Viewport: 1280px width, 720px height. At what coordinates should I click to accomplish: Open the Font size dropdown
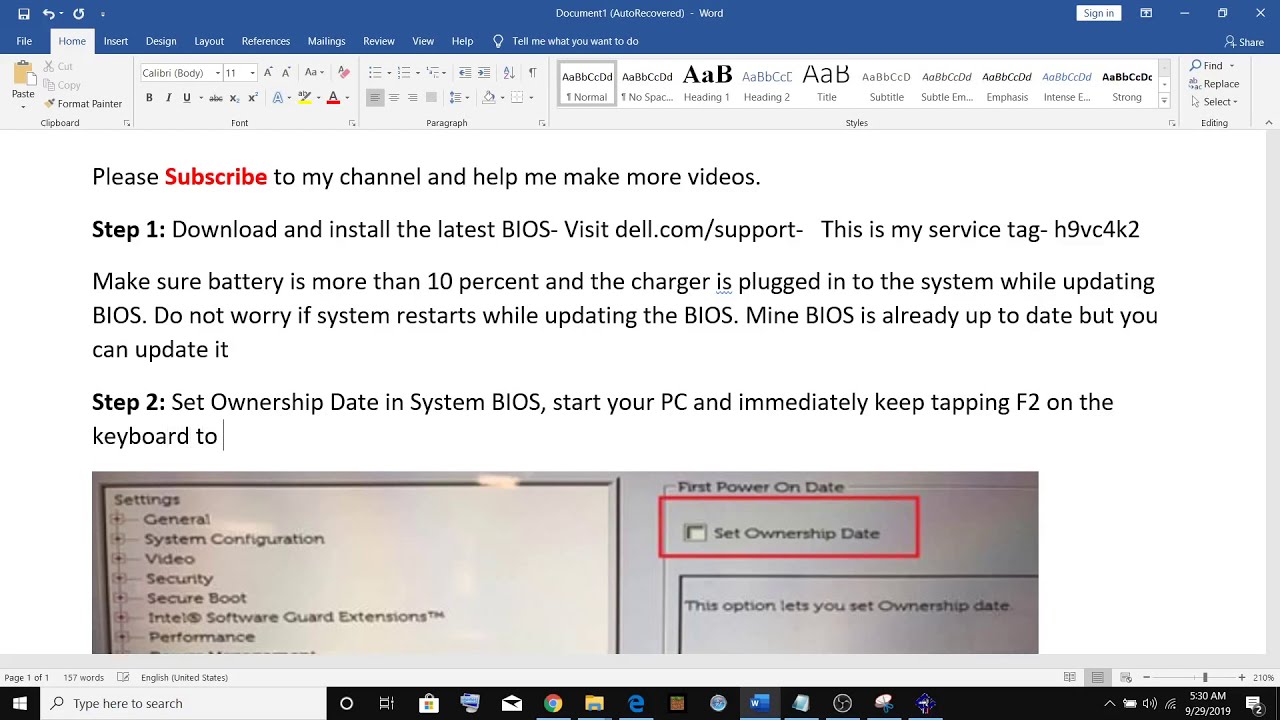tap(252, 73)
